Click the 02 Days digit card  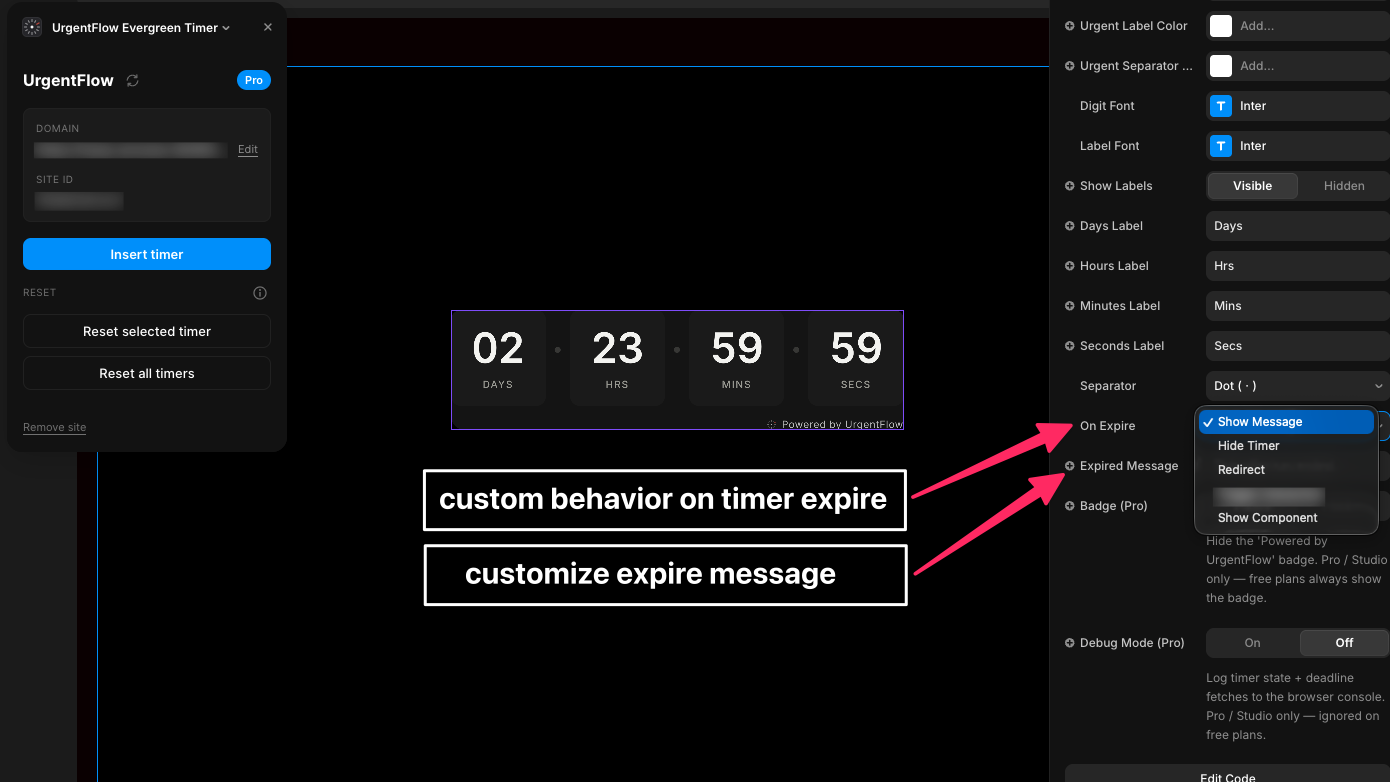498,358
